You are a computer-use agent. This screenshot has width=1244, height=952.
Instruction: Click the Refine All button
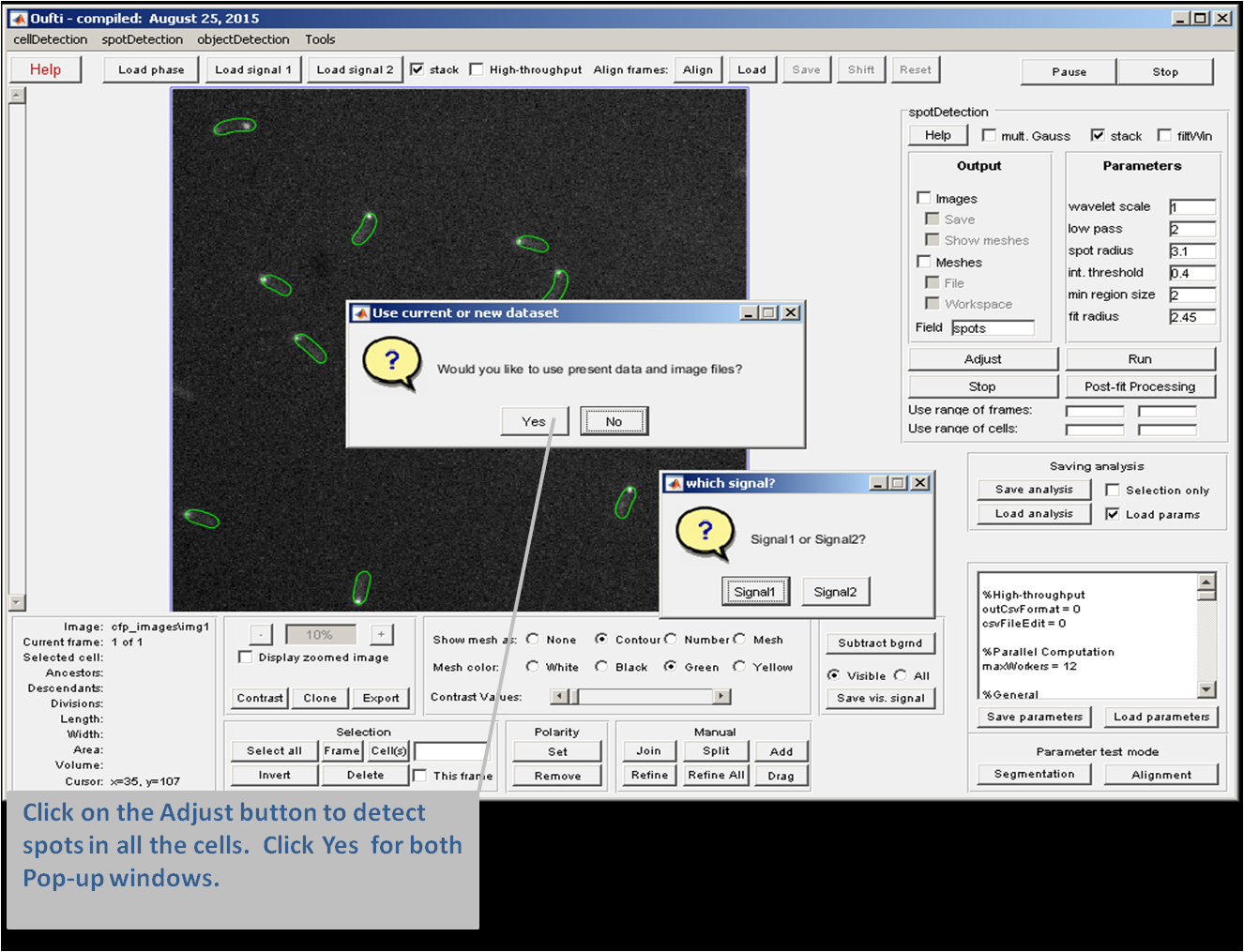pyautogui.click(x=716, y=776)
